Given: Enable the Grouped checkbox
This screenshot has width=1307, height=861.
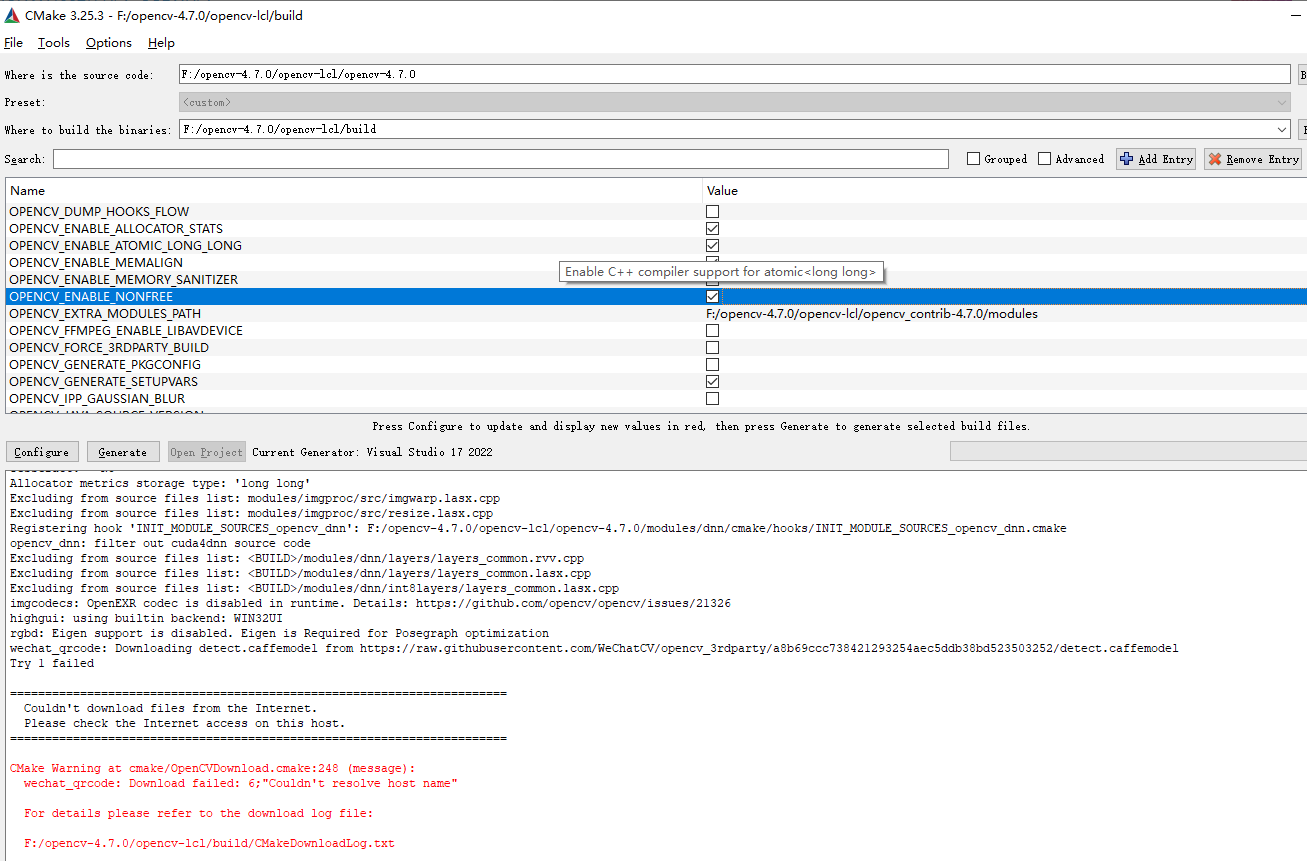Looking at the screenshot, I should 975,158.
